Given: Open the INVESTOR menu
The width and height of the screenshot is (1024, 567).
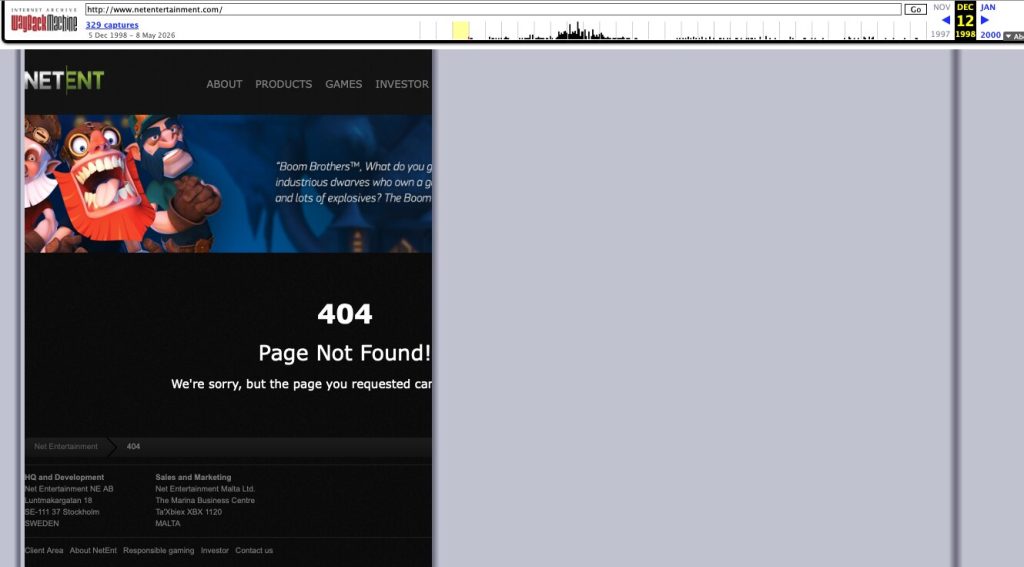Looking at the screenshot, I should [402, 84].
